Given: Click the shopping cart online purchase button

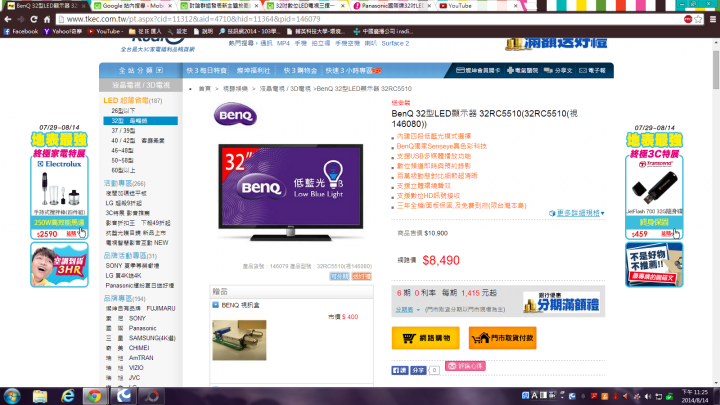Looking at the screenshot, I should (425, 338).
